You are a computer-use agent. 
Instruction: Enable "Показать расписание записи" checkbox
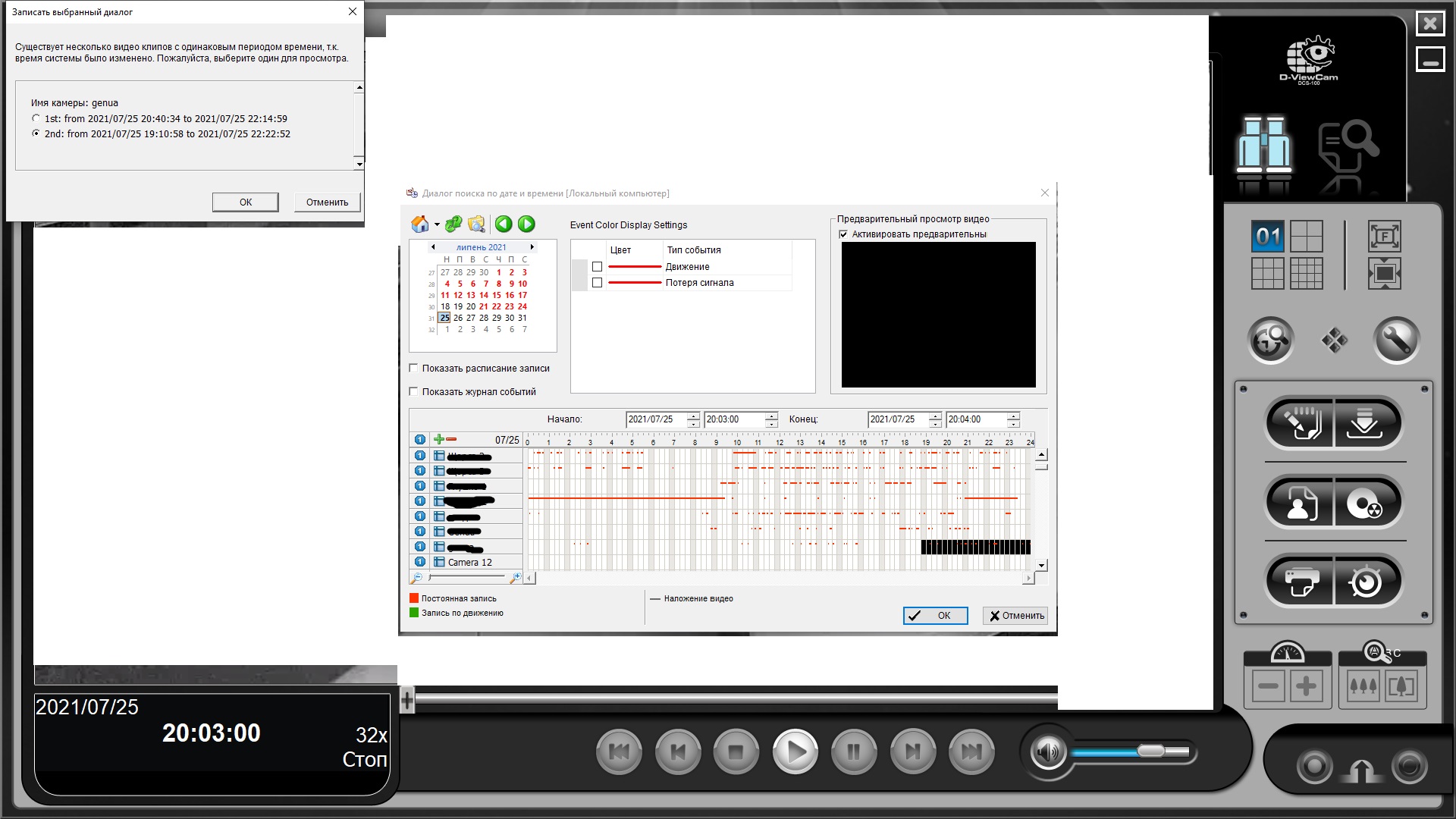[414, 369]
